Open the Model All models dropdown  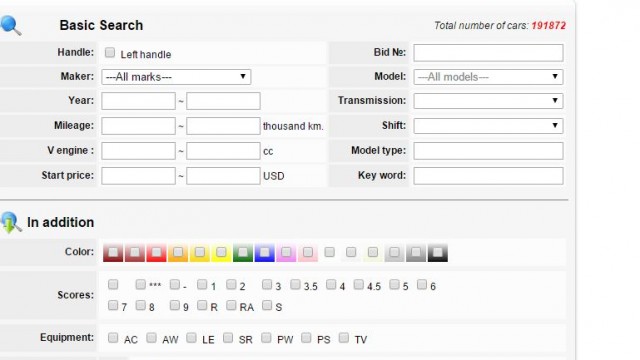tap(488, 77)
